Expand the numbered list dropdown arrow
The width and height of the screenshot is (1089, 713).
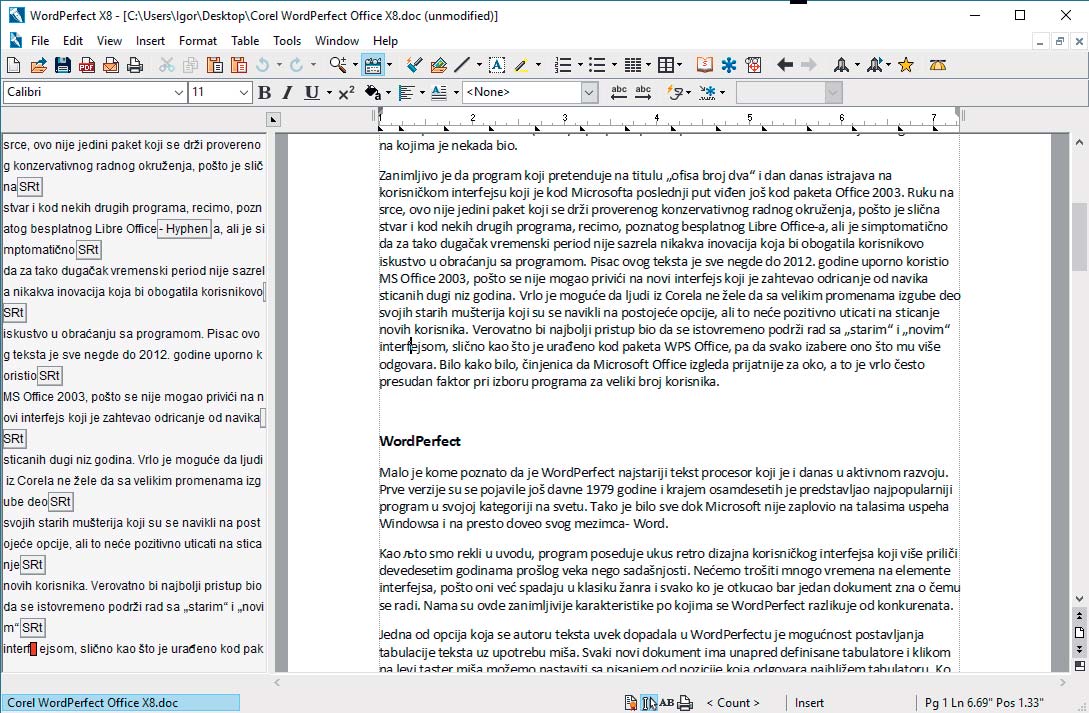(x=581, y=65)
